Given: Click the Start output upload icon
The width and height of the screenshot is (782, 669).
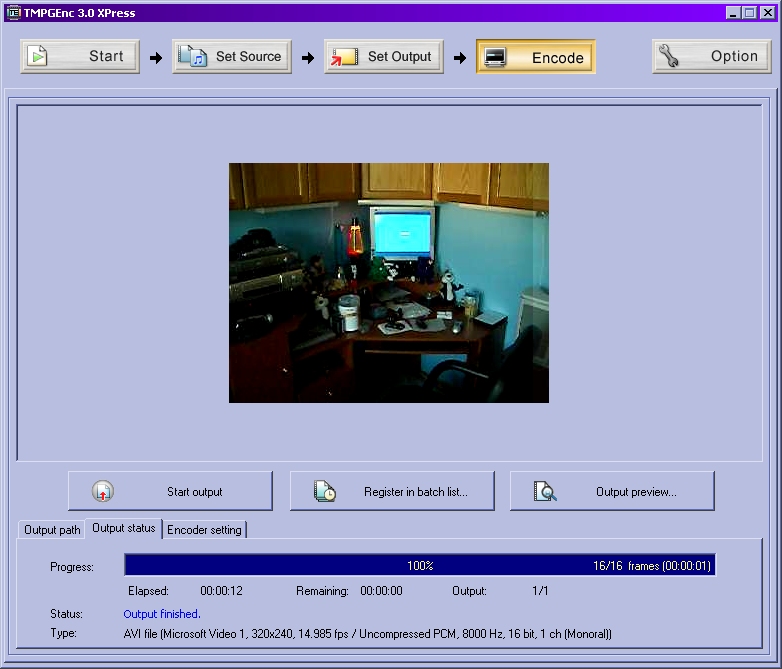Looking at the screenshot, I should click(x=103, y=491).
